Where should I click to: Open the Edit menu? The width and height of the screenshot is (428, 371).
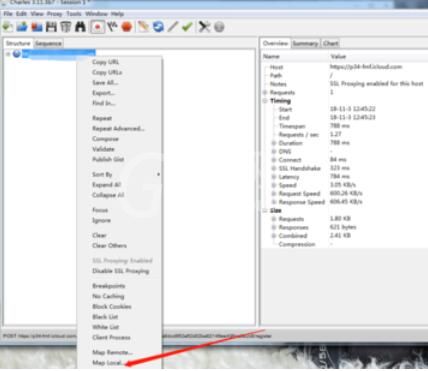coord(21,14)
